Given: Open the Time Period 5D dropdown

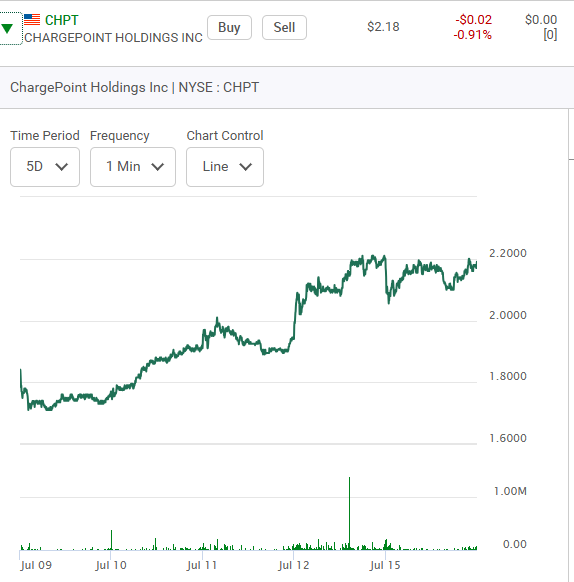Looking at the screenshot, I should tap(45, 167).
